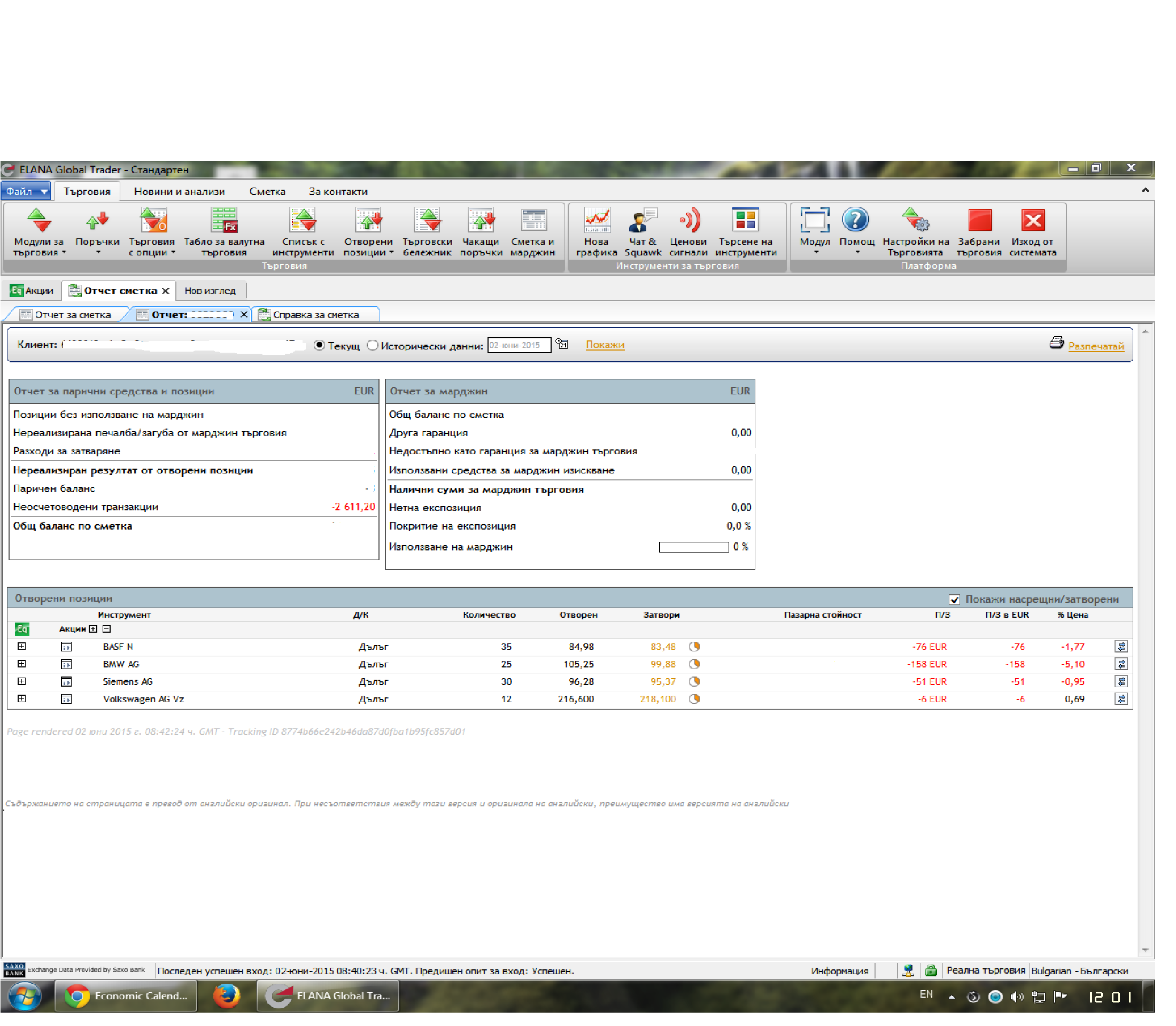Click action icon at end of Volkswagen row
1176x1026 pixels.
click(1121, 699)
